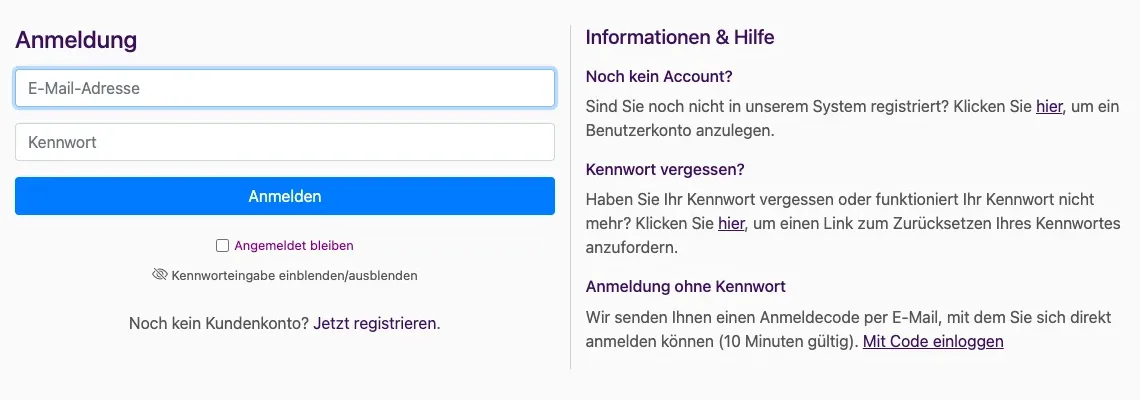Click the Angemeldet bleiben label text
This screenshot has width=1140, height=400.
pyautogui.click(x=294, y=246)
